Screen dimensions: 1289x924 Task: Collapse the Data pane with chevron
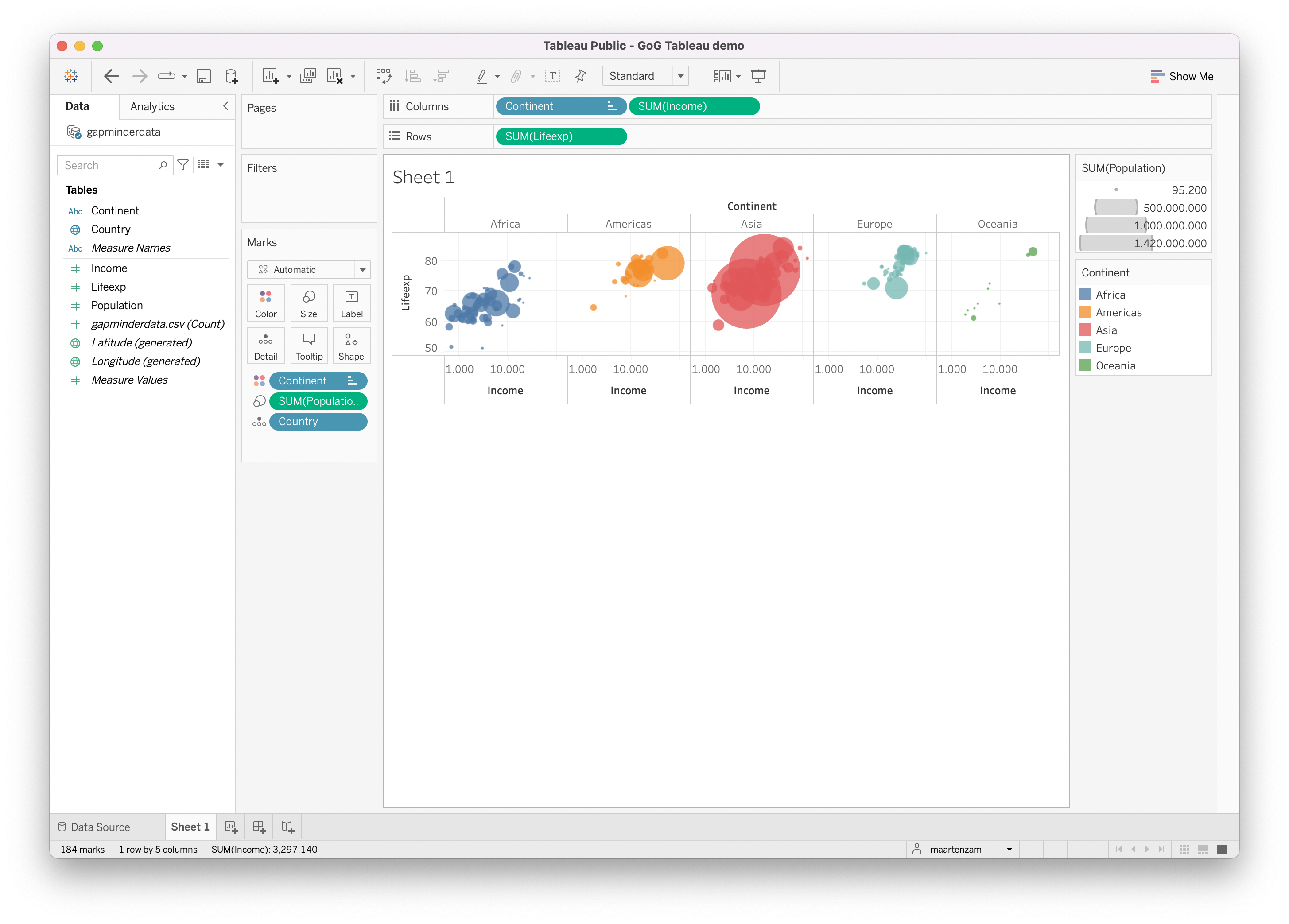[225, 106]
